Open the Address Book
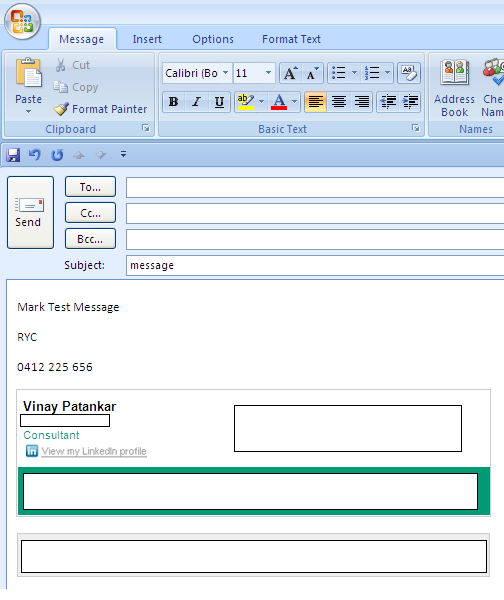The width and height of the screenshot is (504, 600). pos(454,88)
